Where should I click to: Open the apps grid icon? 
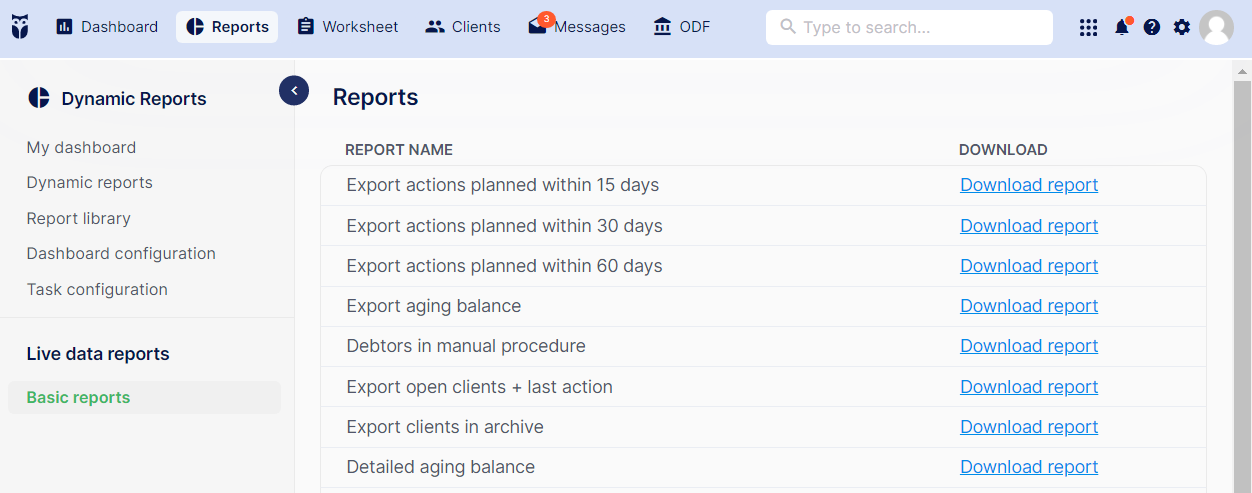coord(1089,27)
